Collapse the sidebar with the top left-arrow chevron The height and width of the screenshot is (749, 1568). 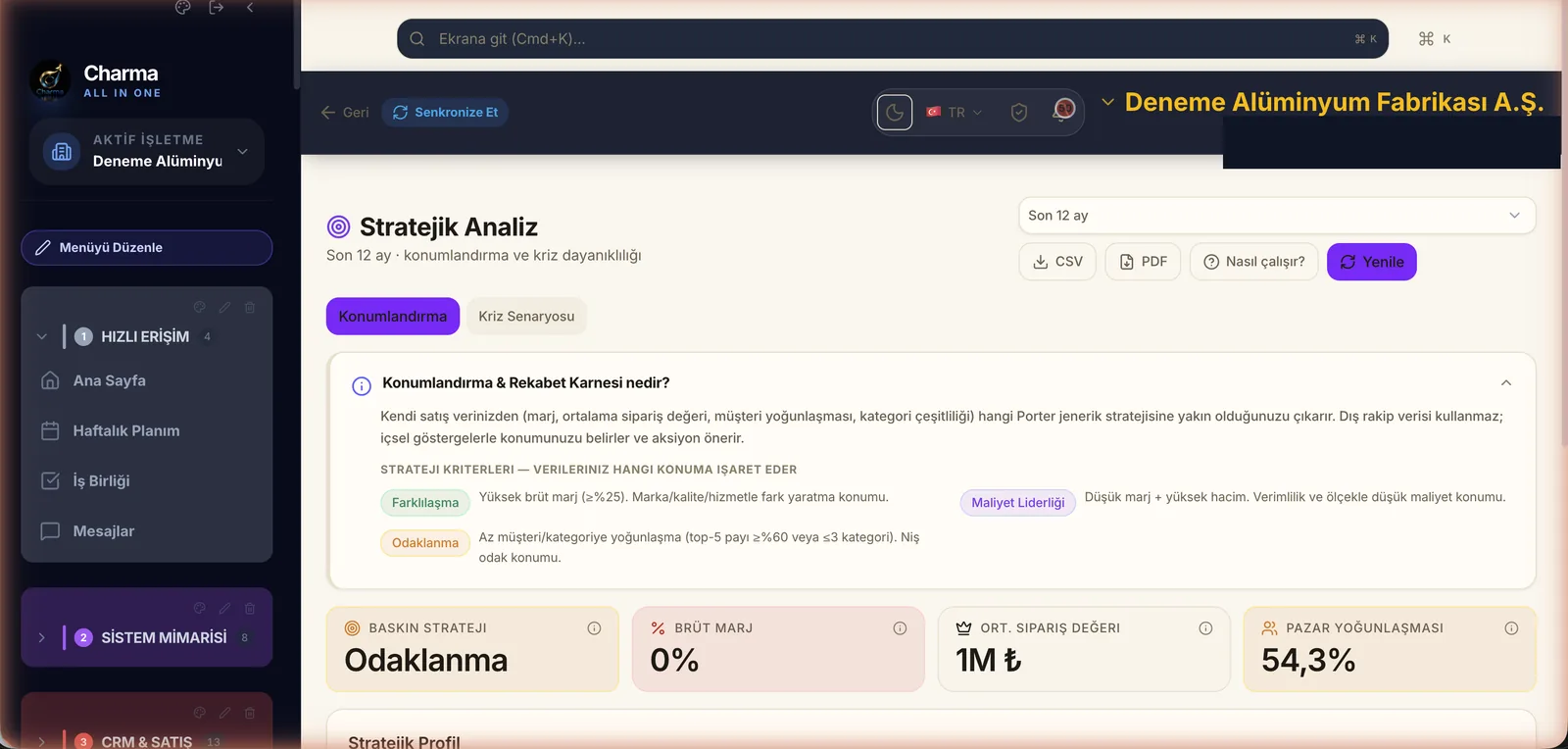250,7
